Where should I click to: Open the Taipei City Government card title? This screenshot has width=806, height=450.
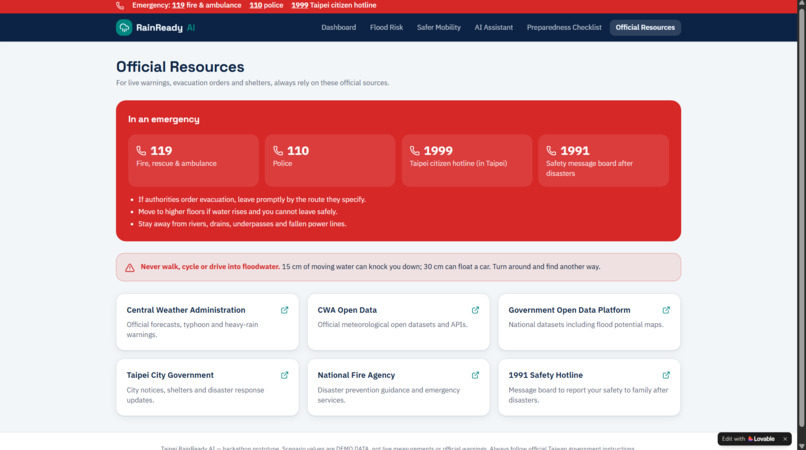pyautogui.click(x=170, y=375)
